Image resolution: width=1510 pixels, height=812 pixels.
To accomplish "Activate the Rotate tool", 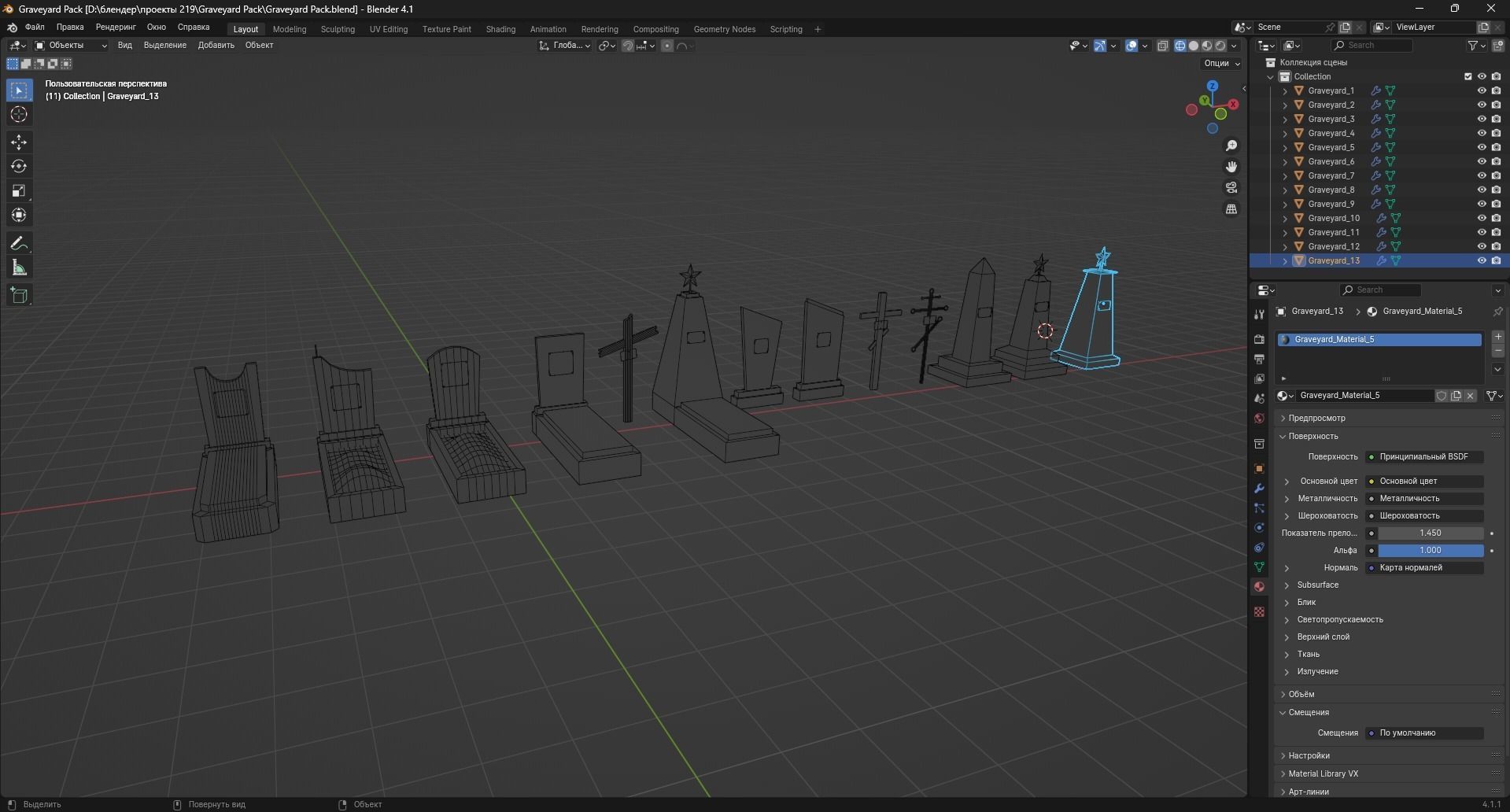I will [19, 167].
